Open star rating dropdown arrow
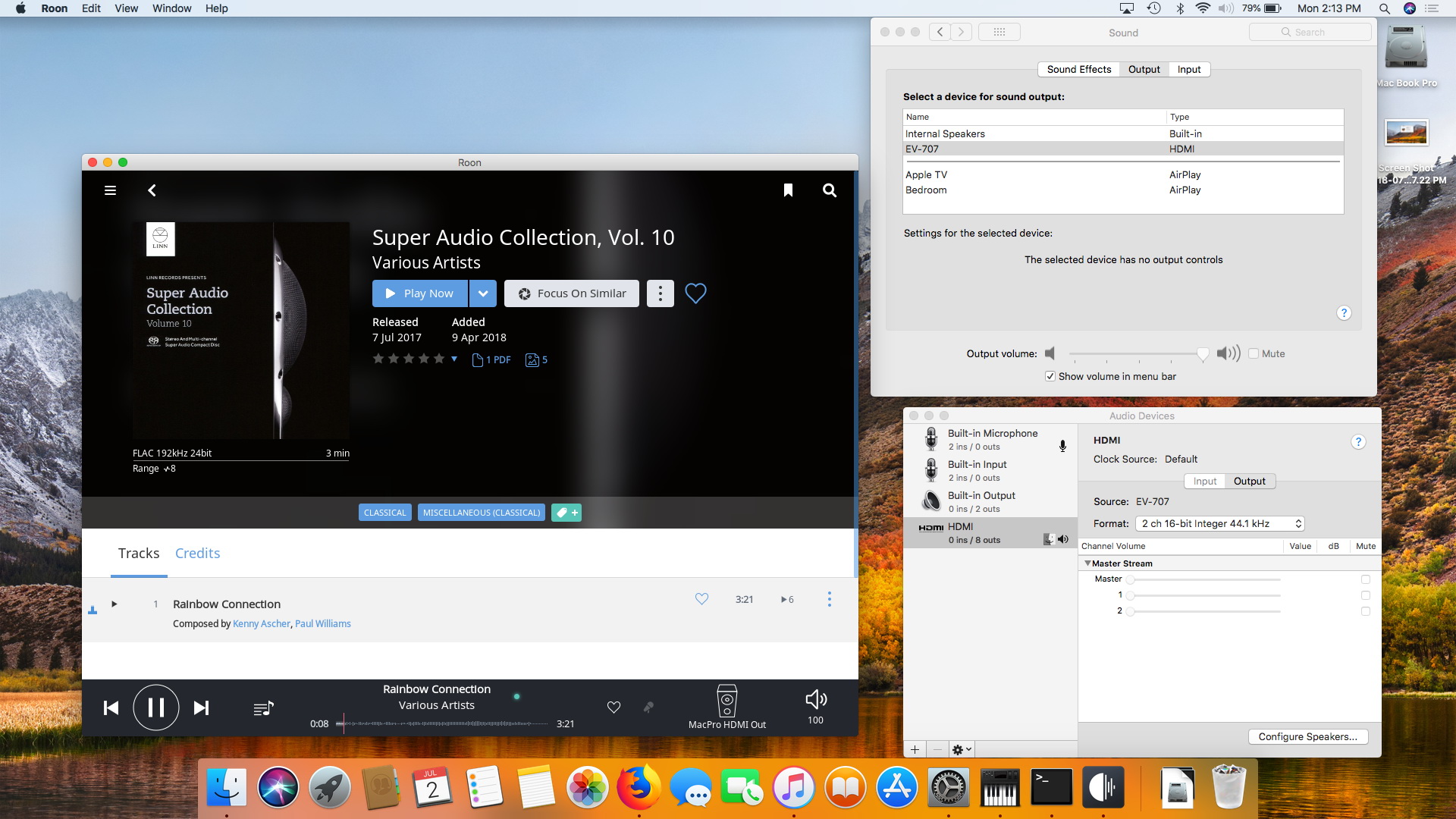1456x819 pixels. click(x=454, y=359)
